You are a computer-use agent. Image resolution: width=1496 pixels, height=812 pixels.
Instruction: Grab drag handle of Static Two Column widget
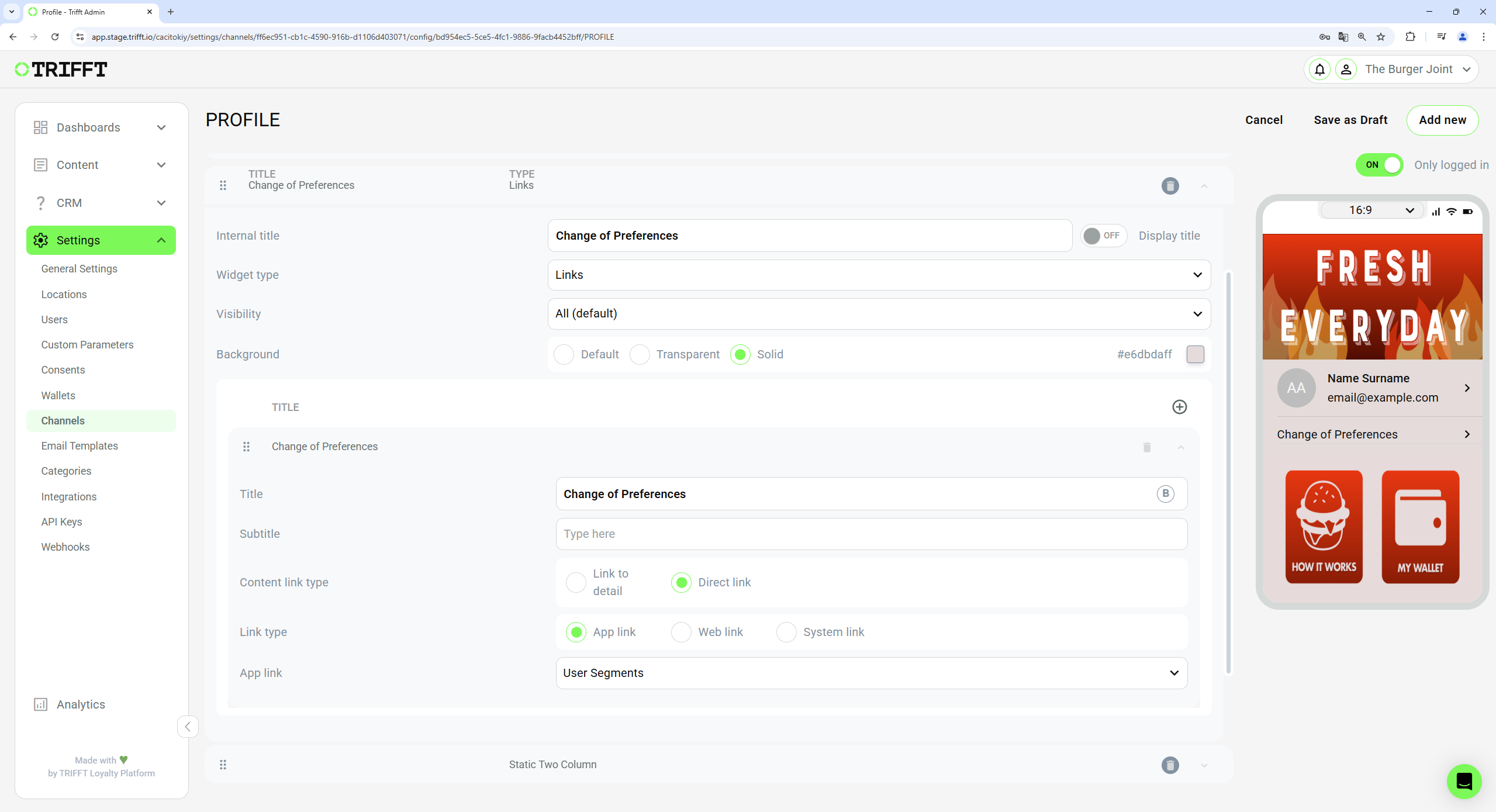(x=223, y=765)
